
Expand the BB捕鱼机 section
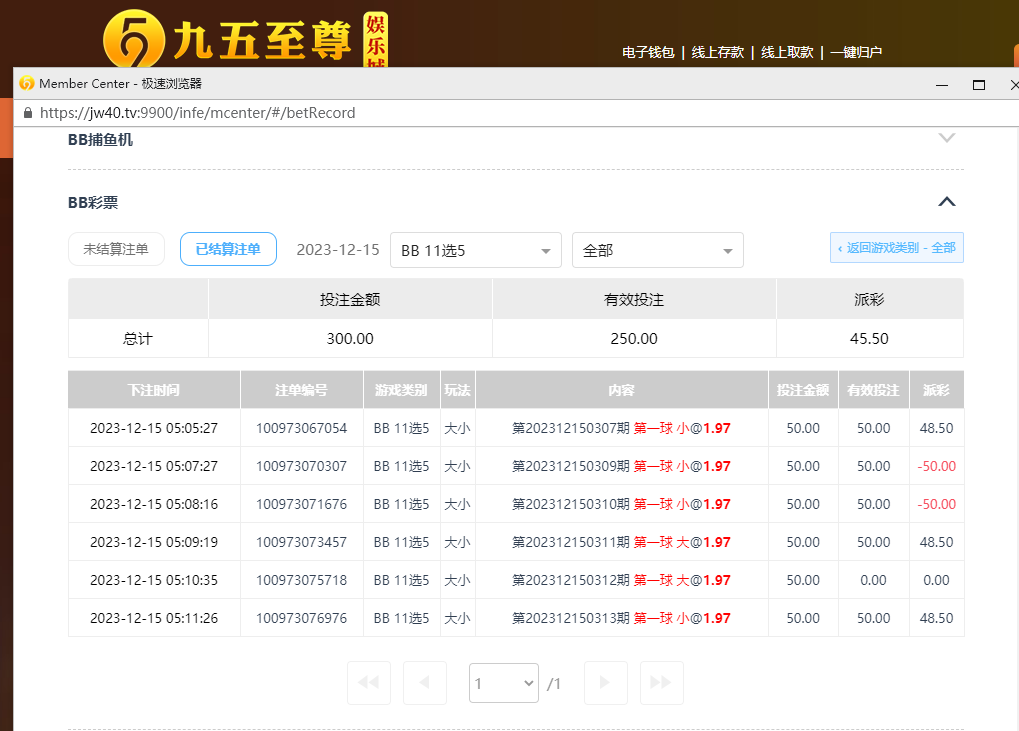[947, 139]
